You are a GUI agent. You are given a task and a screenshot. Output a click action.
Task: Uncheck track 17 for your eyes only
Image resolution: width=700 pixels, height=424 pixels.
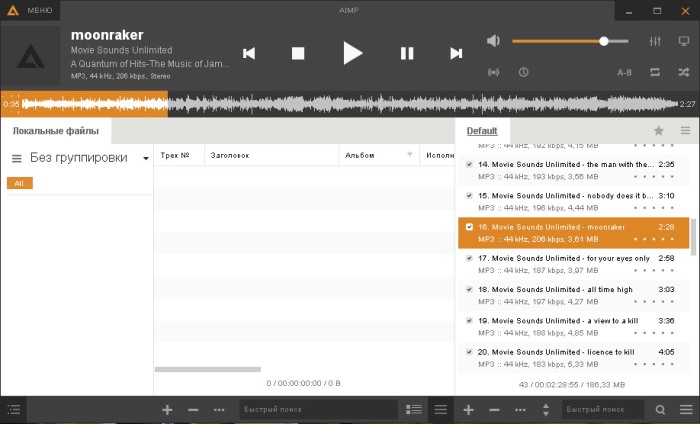tap(469, 258)
